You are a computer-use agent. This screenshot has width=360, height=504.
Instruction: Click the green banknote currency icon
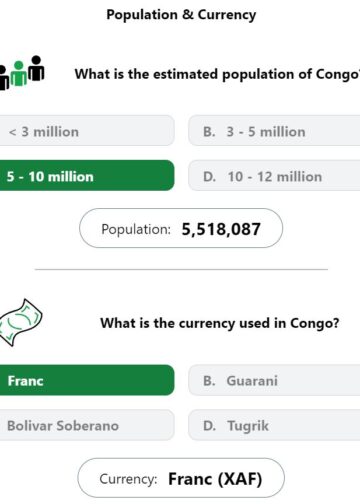pos(21,322)
